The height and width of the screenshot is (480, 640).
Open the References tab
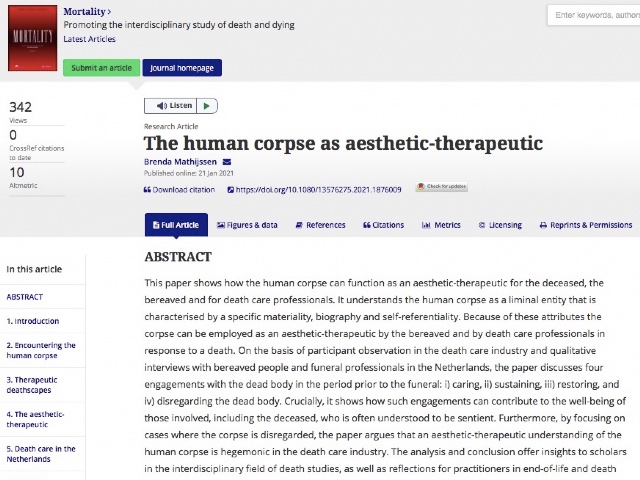(319, 225)
